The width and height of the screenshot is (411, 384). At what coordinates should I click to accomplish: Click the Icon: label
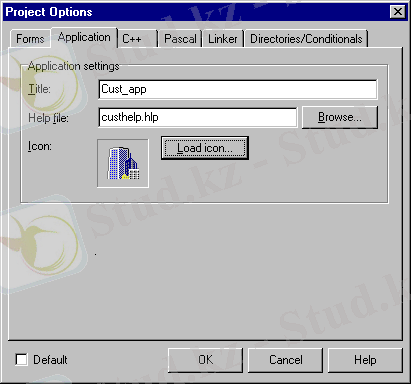[40, 146]
